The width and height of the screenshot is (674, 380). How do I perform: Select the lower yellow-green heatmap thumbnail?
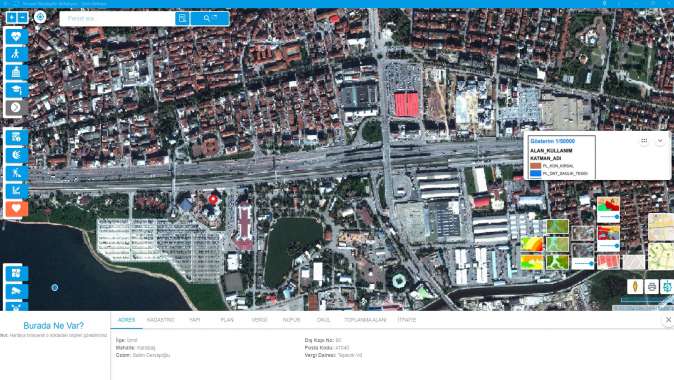(x=532, y=262)
